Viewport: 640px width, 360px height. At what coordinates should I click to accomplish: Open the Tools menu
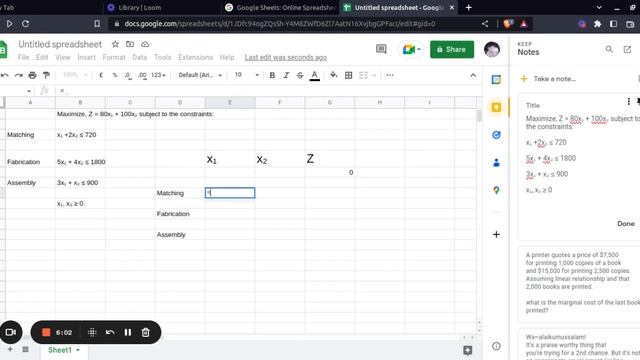point(162,57)
